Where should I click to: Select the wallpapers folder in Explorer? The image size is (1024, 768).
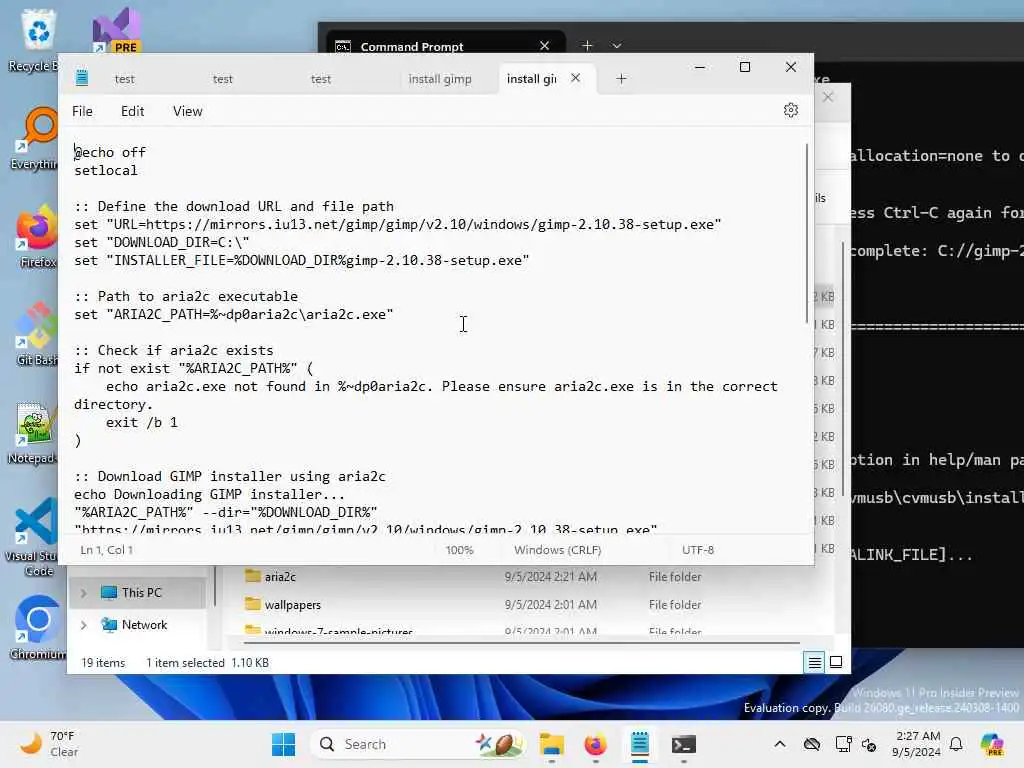pyautogui.click(x=293, y=605)
